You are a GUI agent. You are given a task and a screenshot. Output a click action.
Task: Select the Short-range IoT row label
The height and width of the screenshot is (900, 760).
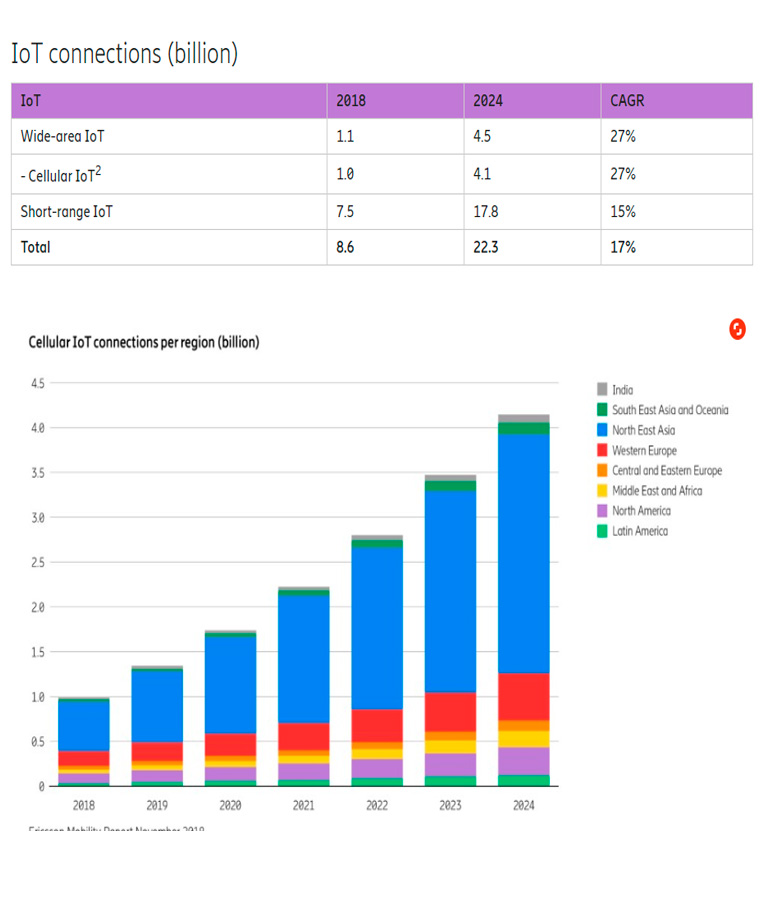pyautogui.click(x=68, y=212)
